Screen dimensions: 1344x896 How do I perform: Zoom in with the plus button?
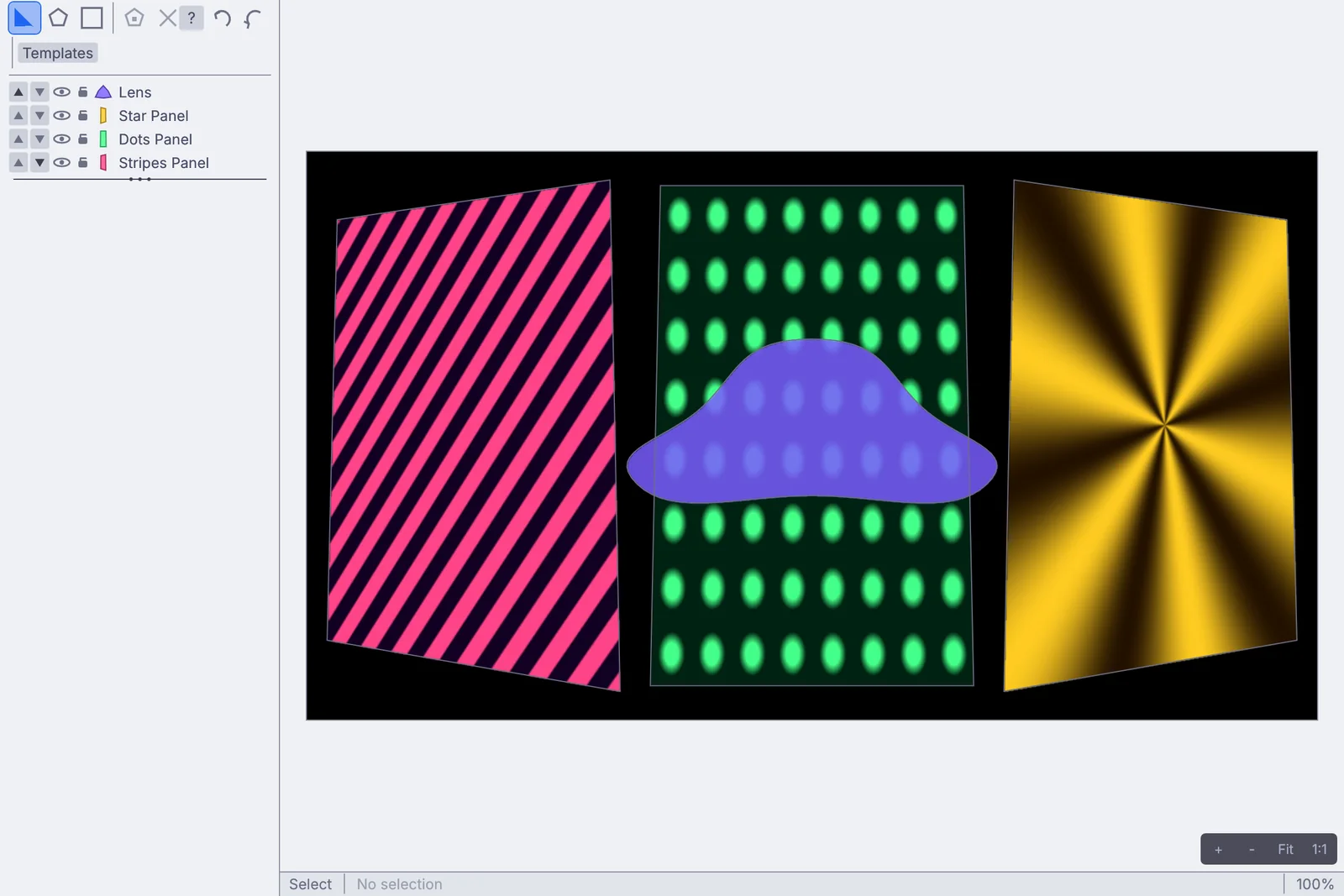(x=1218, y=850)
